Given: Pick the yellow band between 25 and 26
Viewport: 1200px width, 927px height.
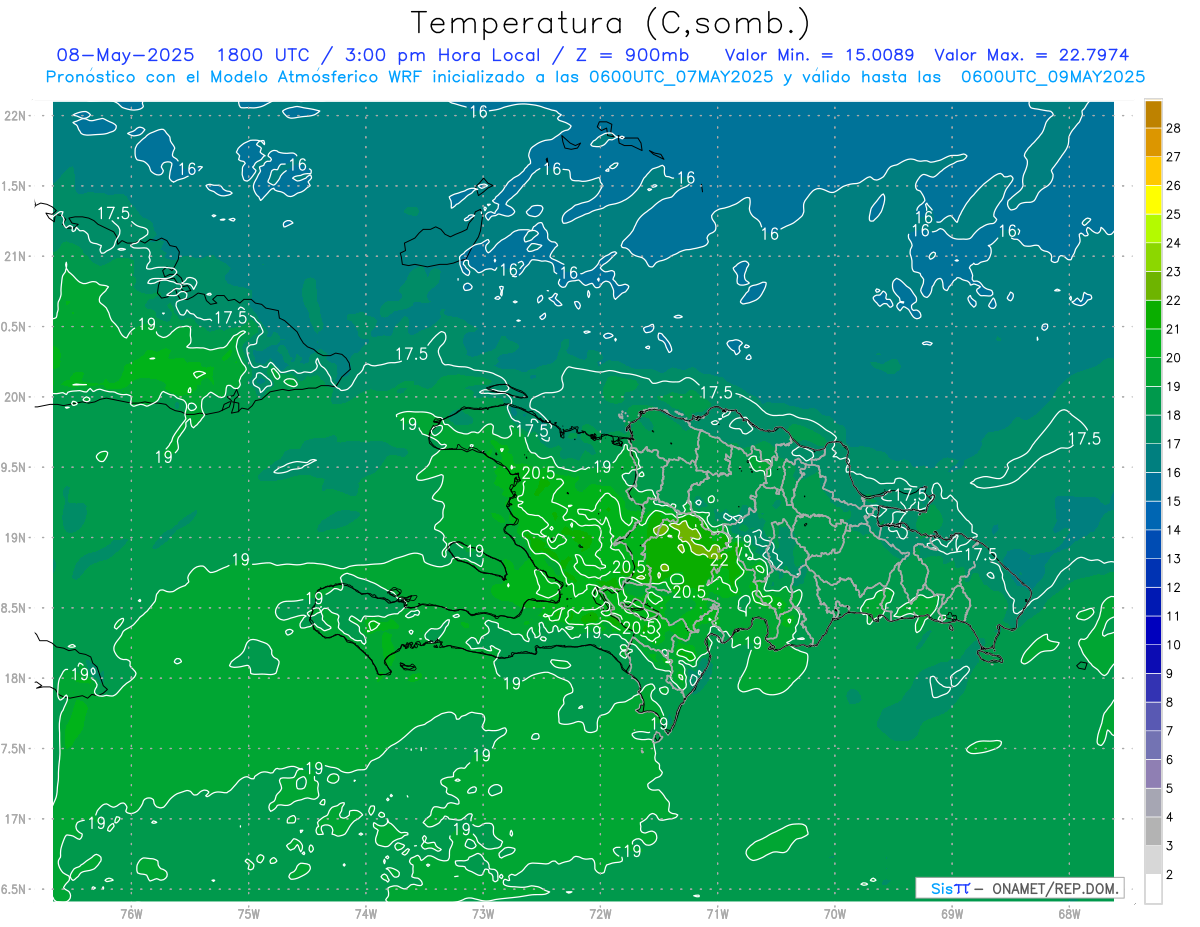Looking at the screenshot, I should pos(1153,200).
